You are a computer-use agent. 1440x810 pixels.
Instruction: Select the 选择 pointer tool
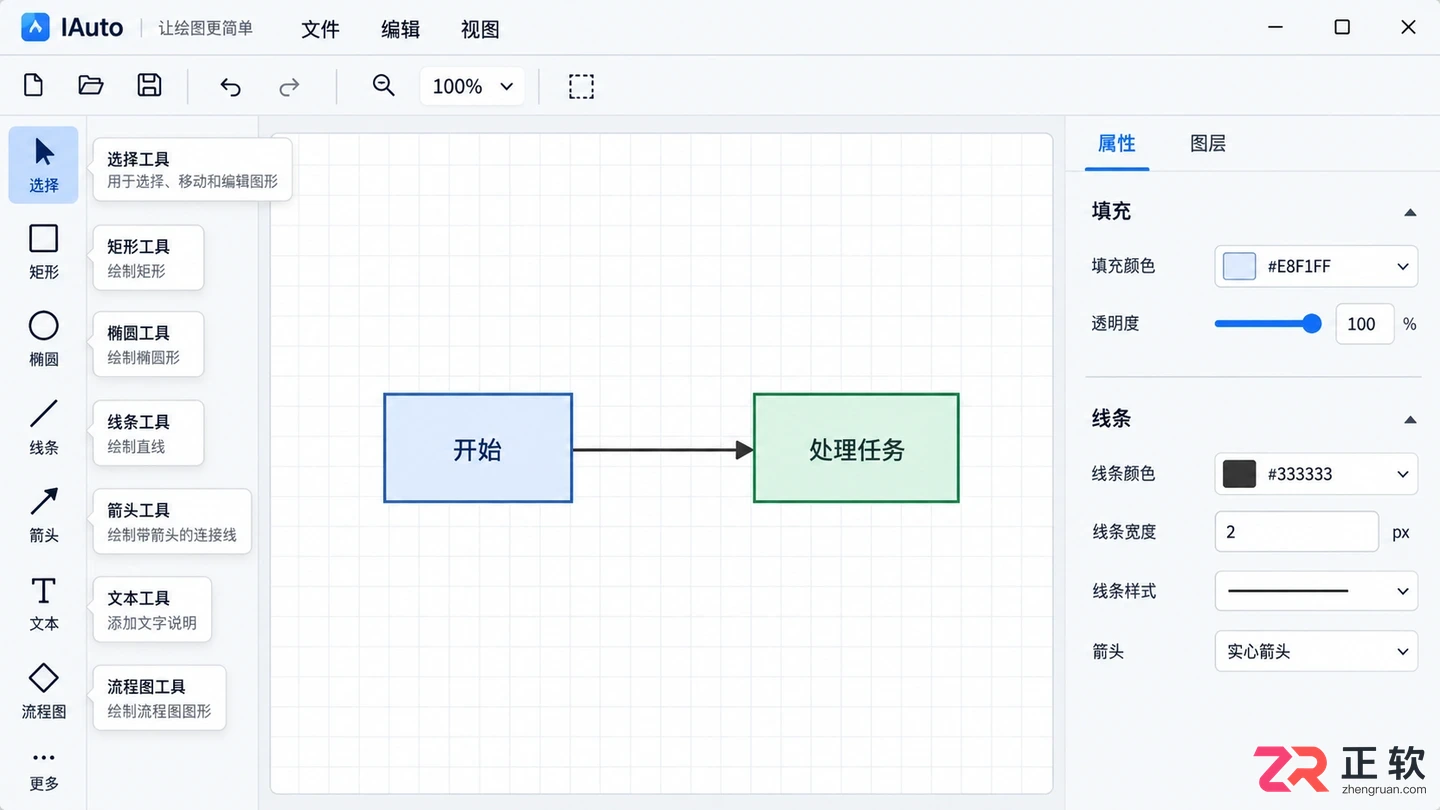pyautogui.click(x=44, y=165)
